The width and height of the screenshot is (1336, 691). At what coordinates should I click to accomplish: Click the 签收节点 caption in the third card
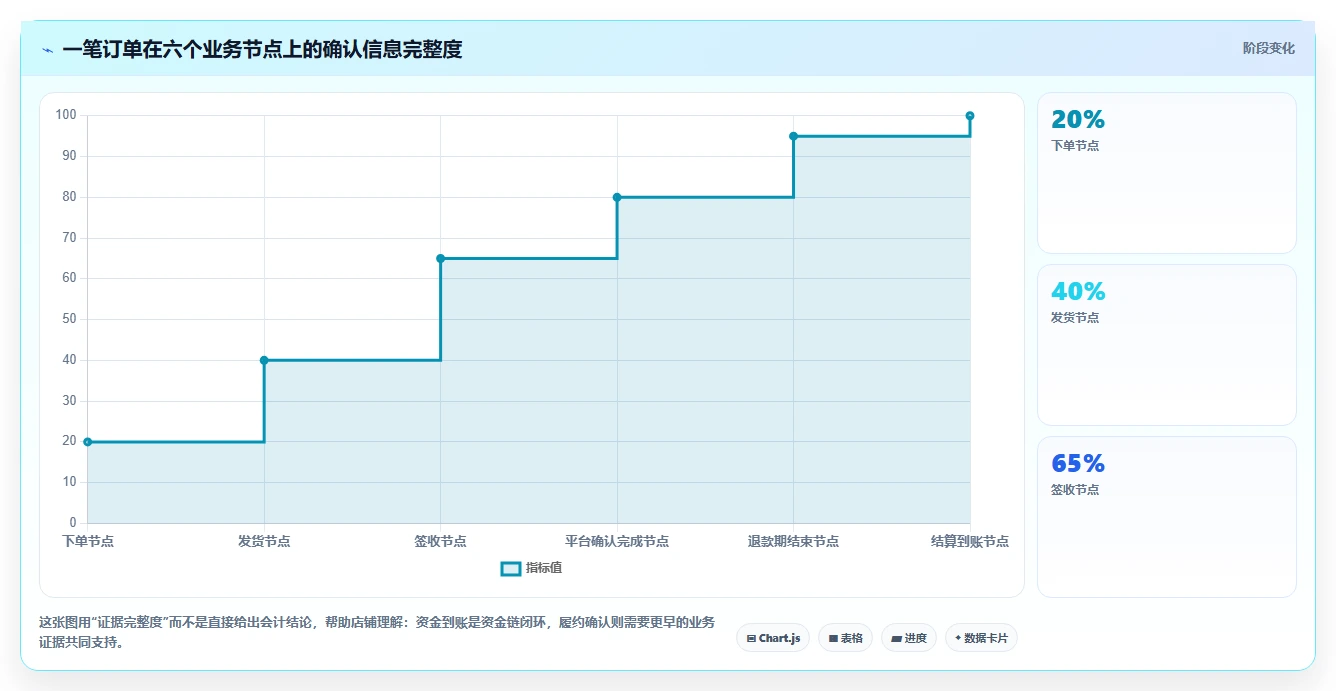1075,490
